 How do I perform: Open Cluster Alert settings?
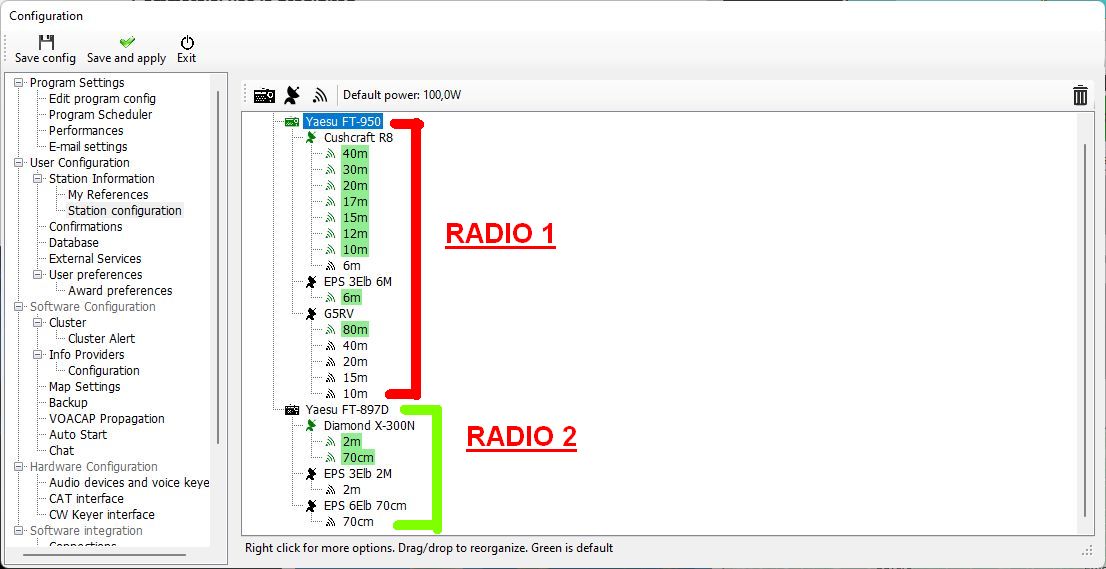[x=102, y=338]
